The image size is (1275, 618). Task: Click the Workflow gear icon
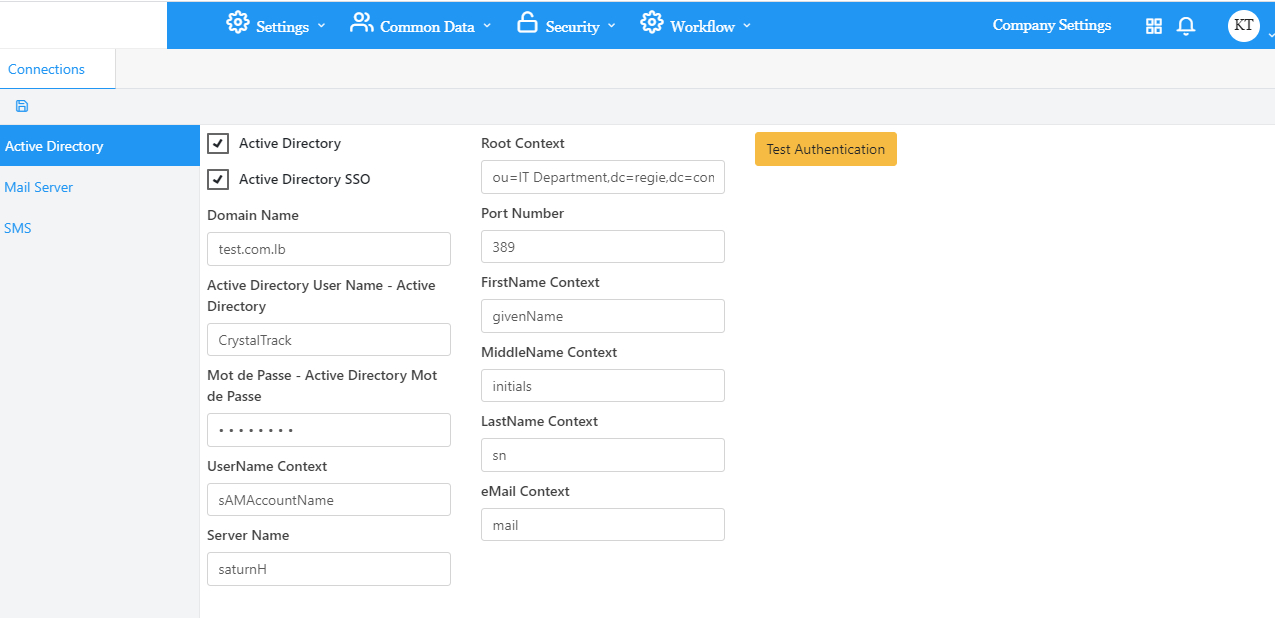coord(652,23)
